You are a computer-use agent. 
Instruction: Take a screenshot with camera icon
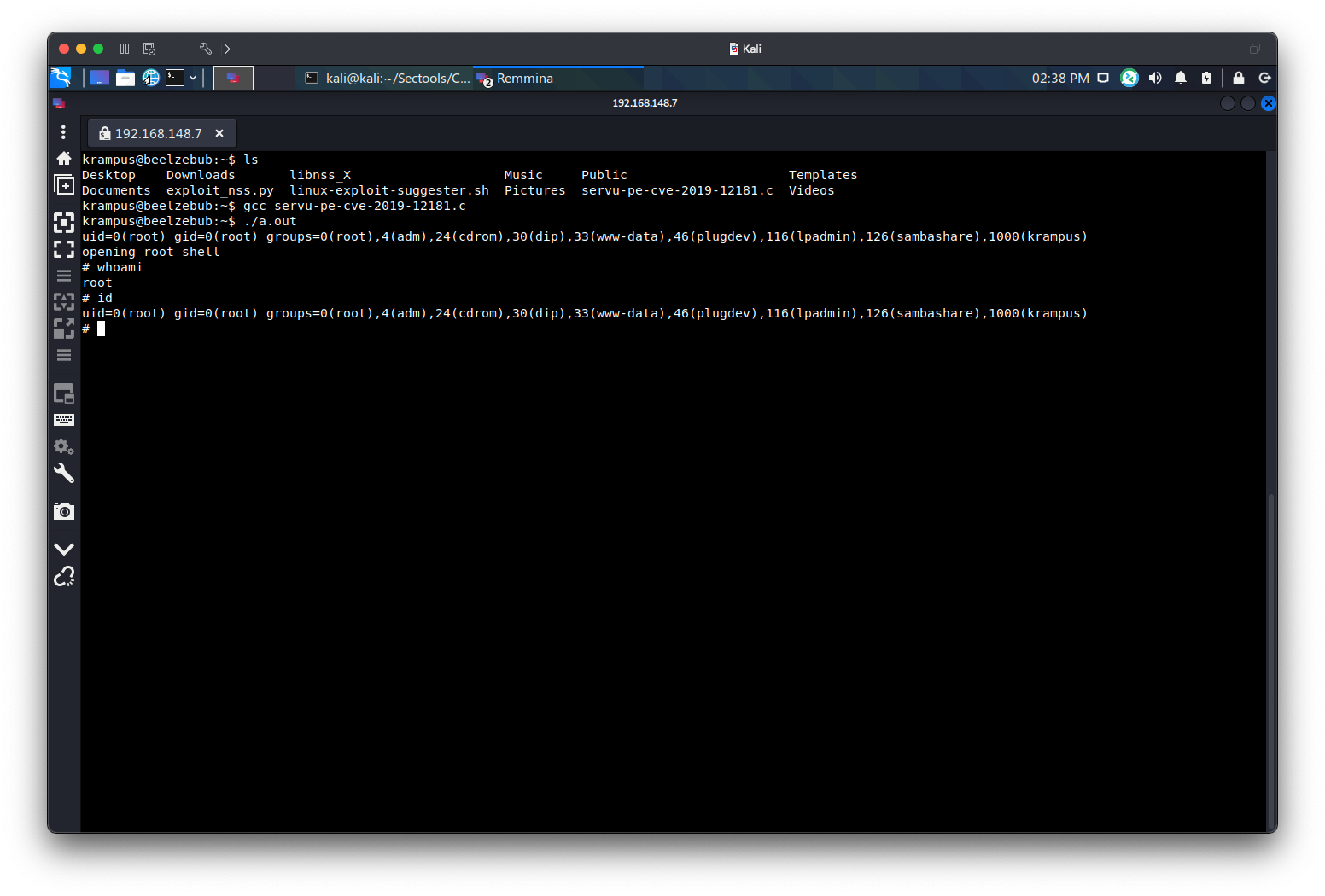coord(64,511)
